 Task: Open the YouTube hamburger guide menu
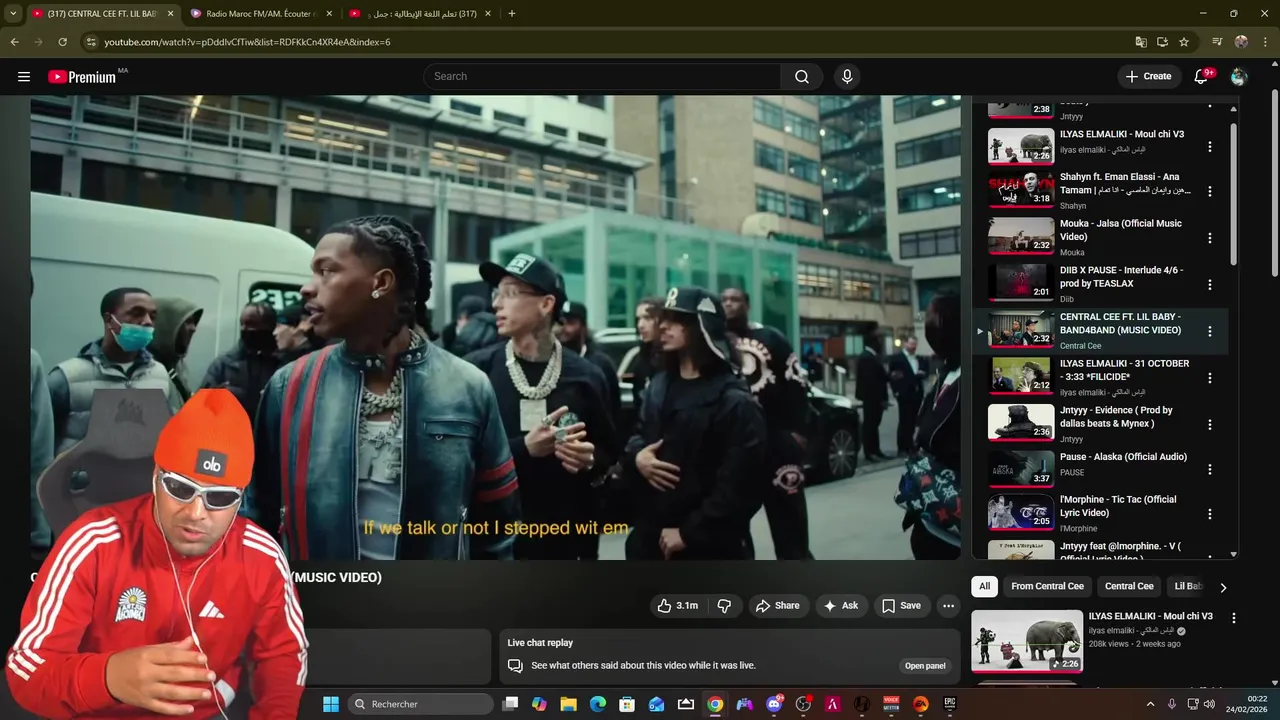[24, 77]
